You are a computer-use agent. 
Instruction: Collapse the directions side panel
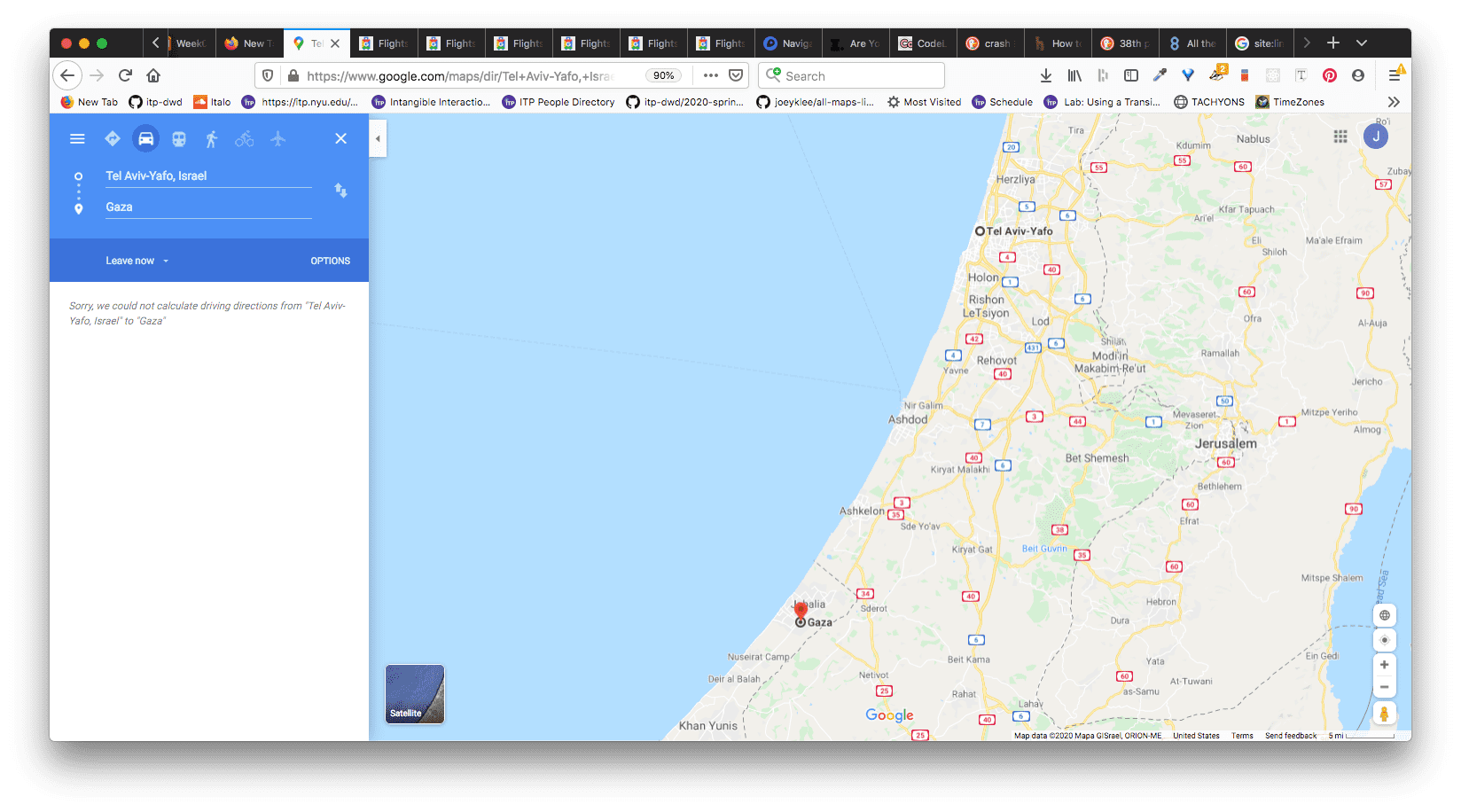point(378,139)
